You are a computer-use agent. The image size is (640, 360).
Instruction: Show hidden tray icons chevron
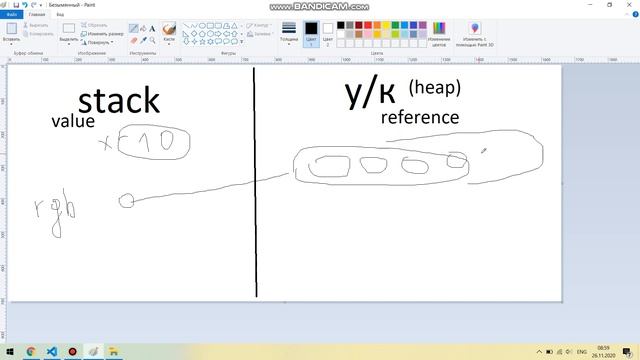539,351
